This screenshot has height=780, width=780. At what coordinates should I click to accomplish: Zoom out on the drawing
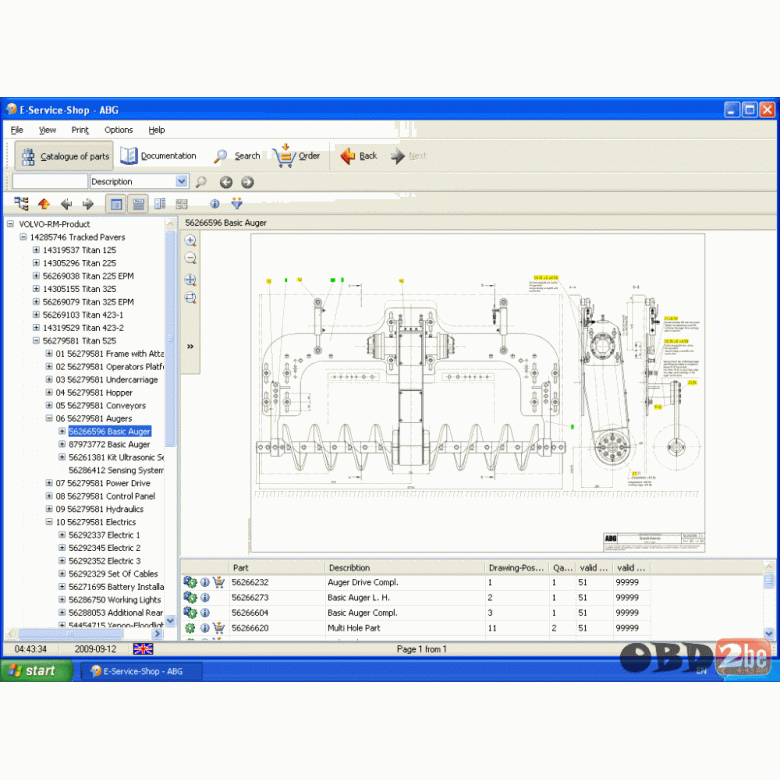pos(191,258)
